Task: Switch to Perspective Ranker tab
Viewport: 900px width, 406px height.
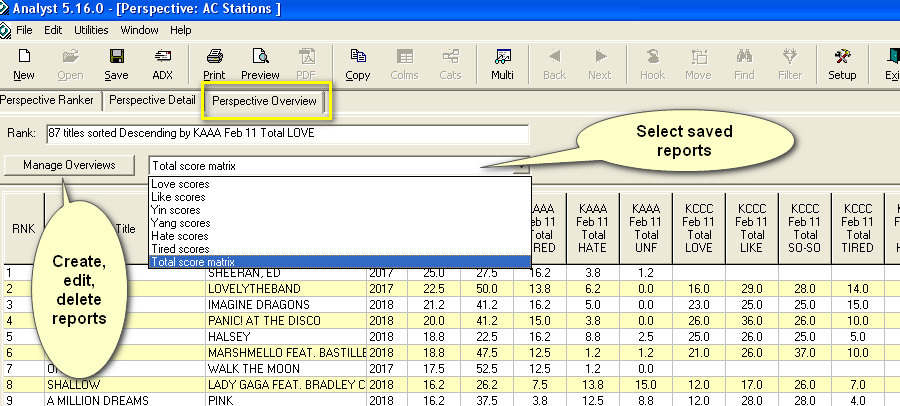Action: coord(47,100)
